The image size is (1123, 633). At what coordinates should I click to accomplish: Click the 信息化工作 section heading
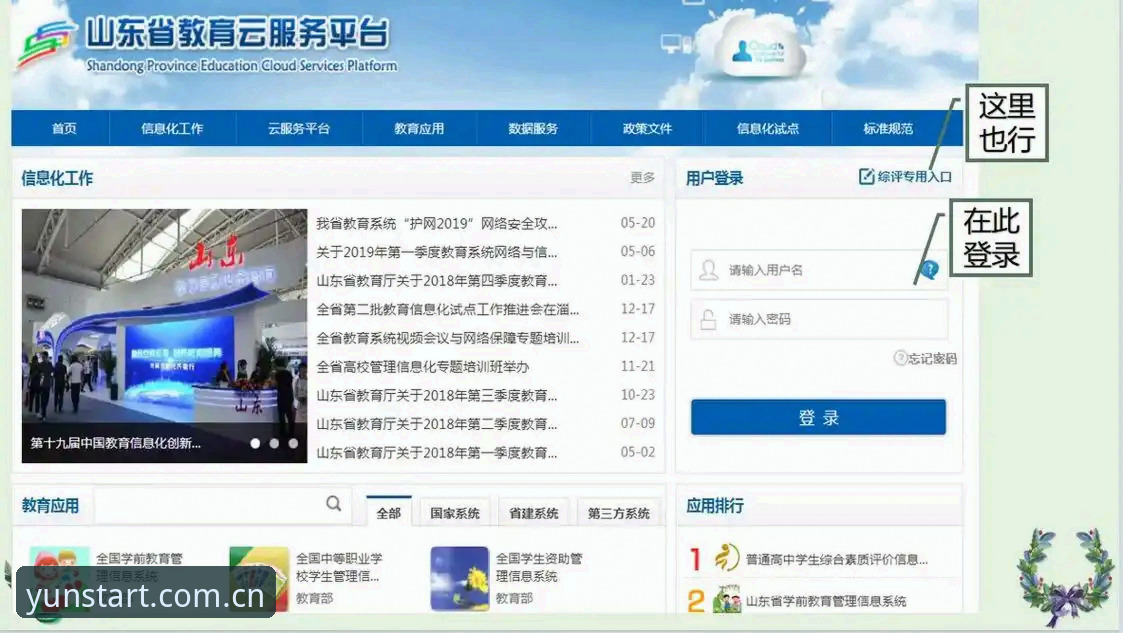57,178
